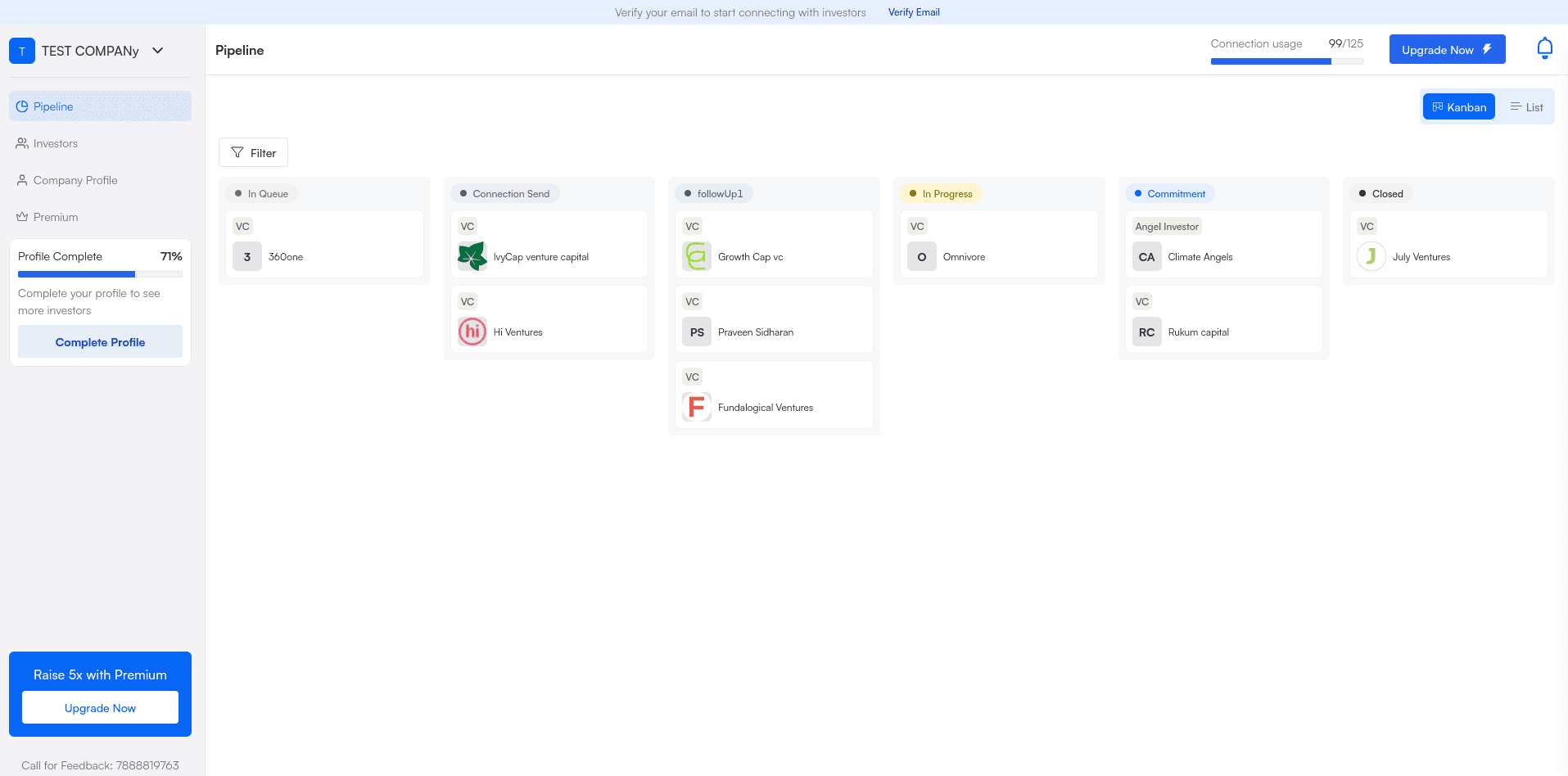Click Upgrade Now in the Premium banner
The image size is (1568, 776).
(x=100, y=707)
